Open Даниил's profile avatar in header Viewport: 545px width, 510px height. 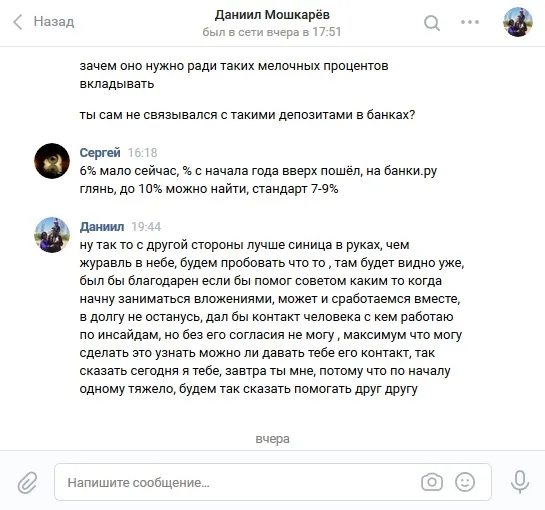point(518,22)
